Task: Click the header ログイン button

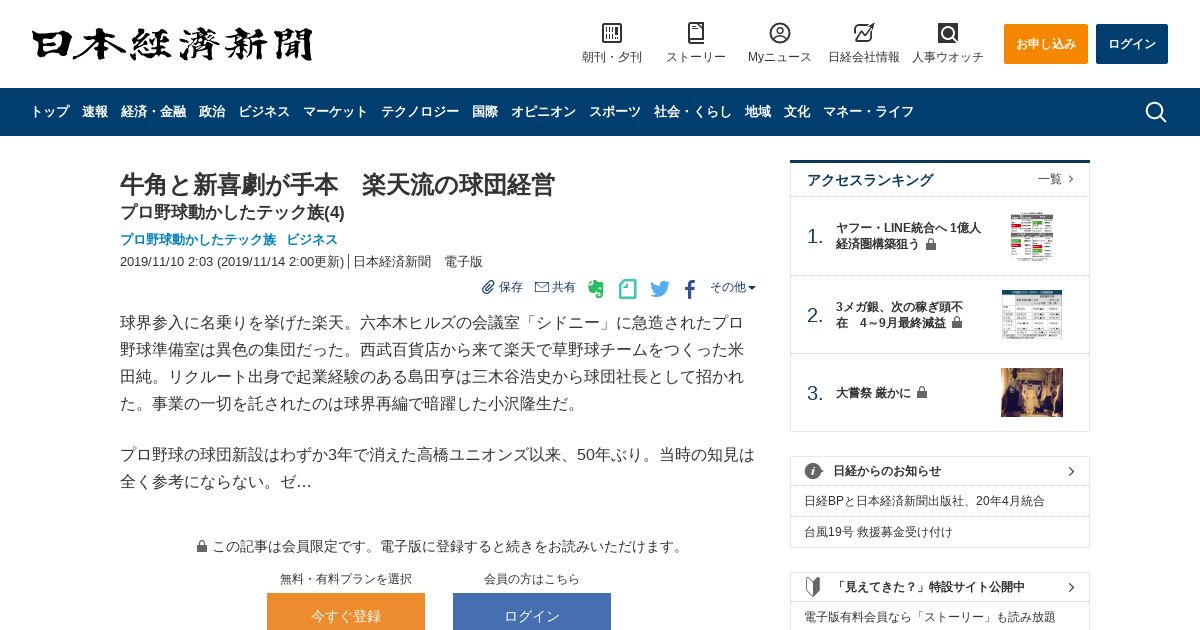Action: [x=1132, y=44]
